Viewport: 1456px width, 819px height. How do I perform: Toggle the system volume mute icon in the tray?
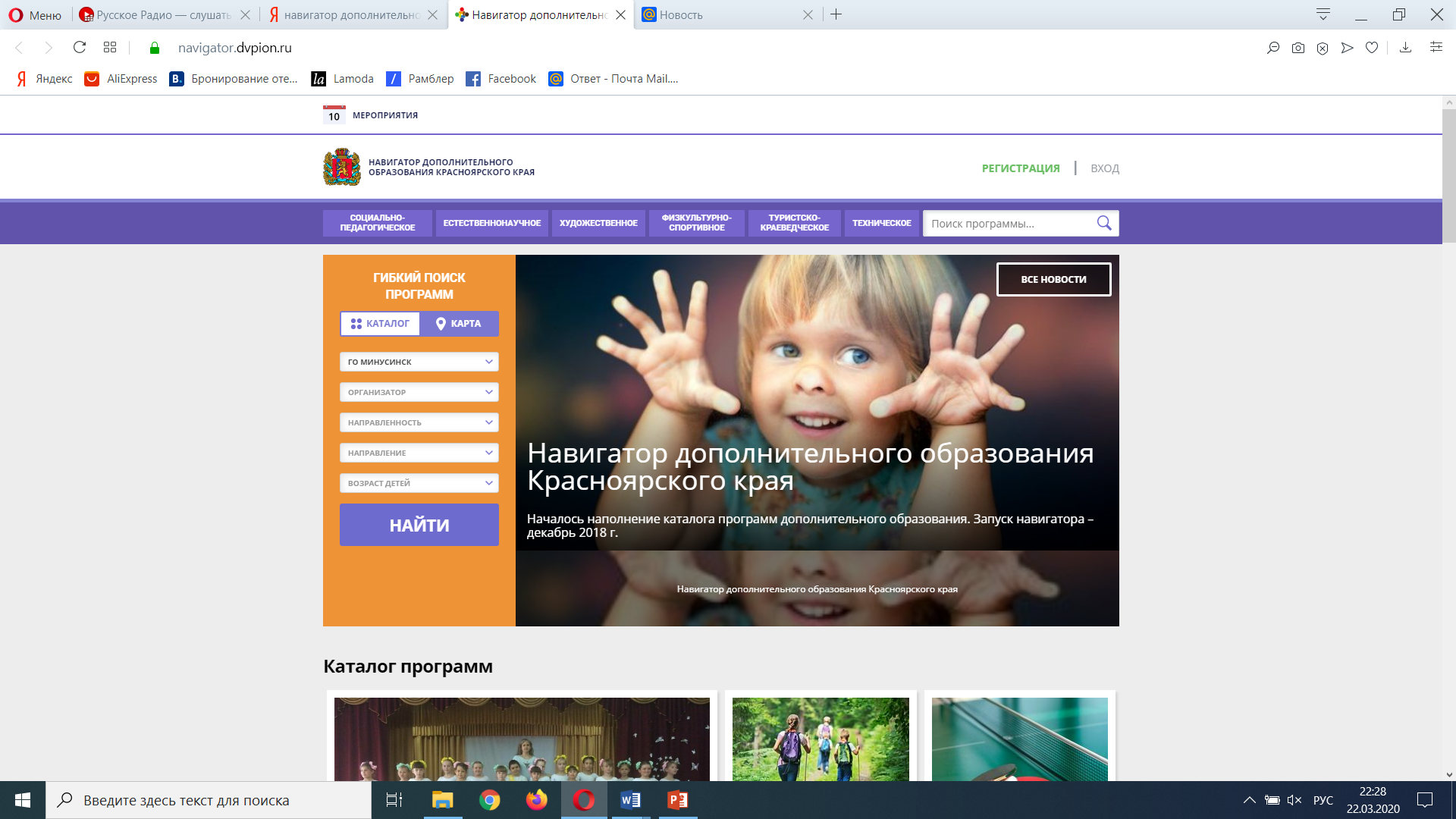[1294, 800]
